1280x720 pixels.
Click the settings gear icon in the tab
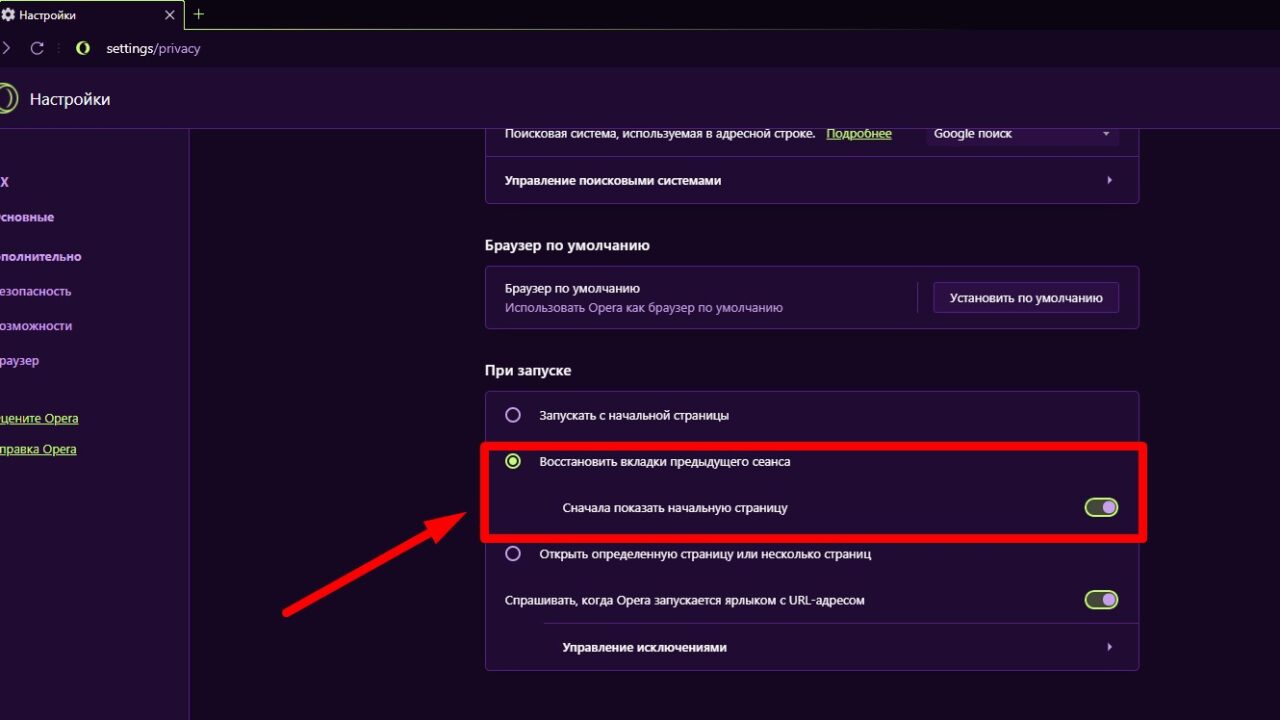pyautogui.click(x=8, y=15)
